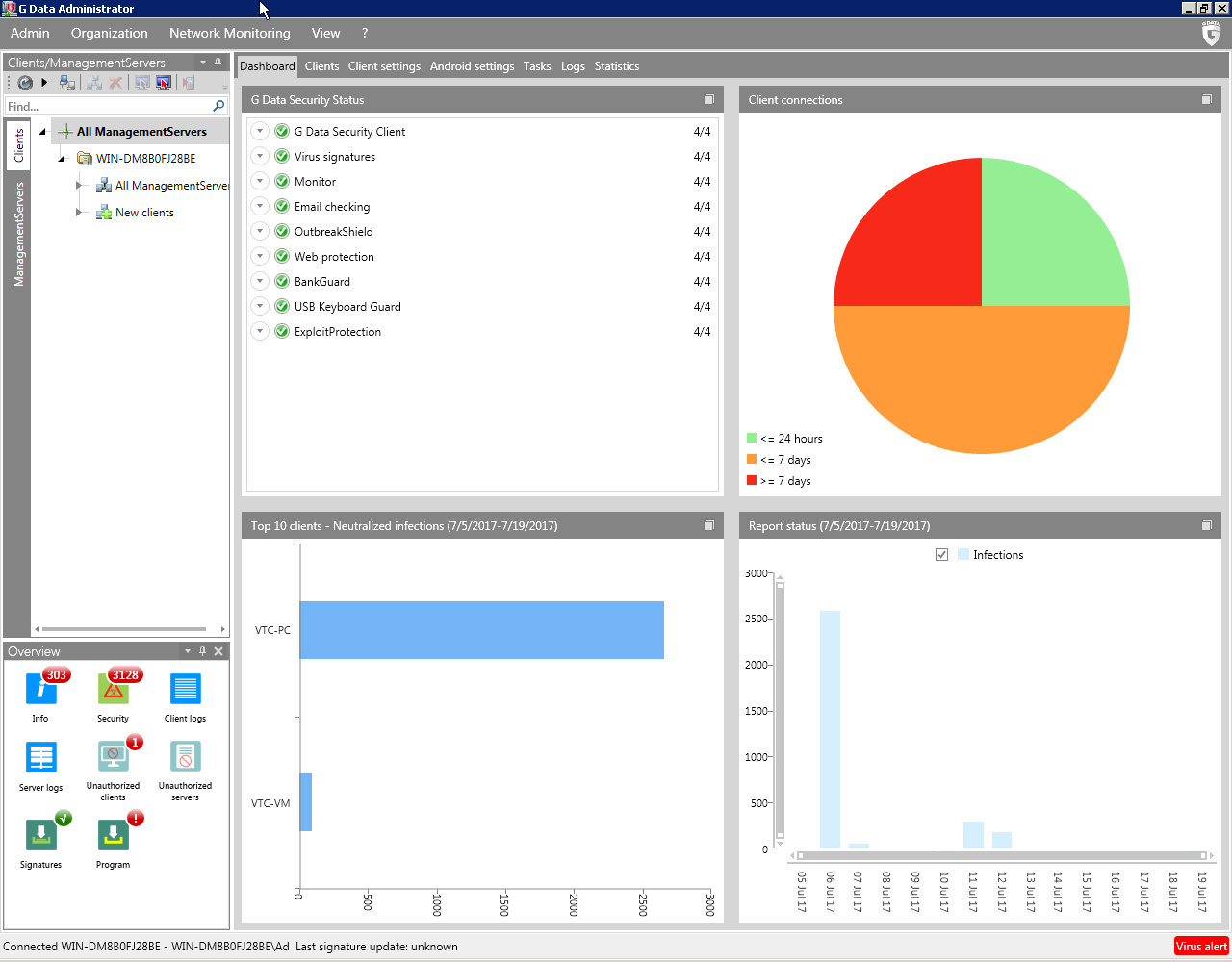Open the Security reports icon
This screenshot has width=1232, height=962.
point(113,690)
